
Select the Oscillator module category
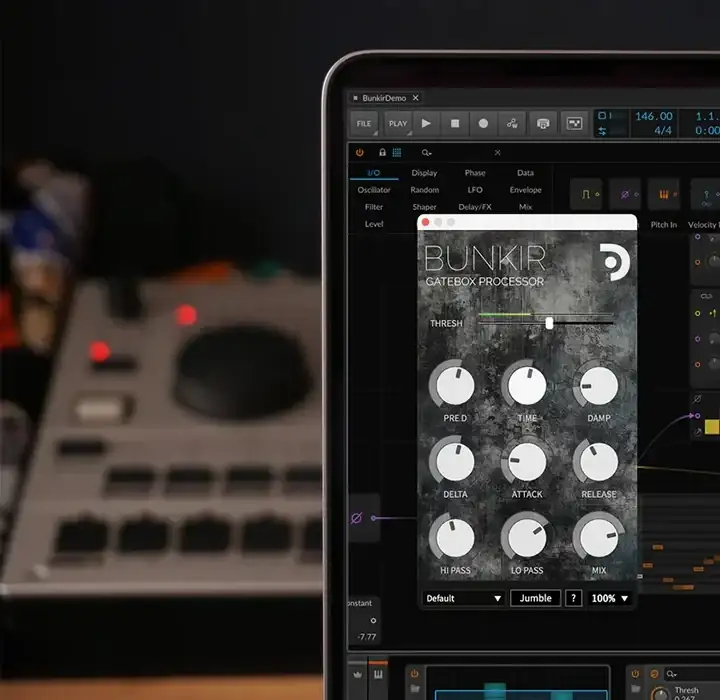tap(374, 190)
